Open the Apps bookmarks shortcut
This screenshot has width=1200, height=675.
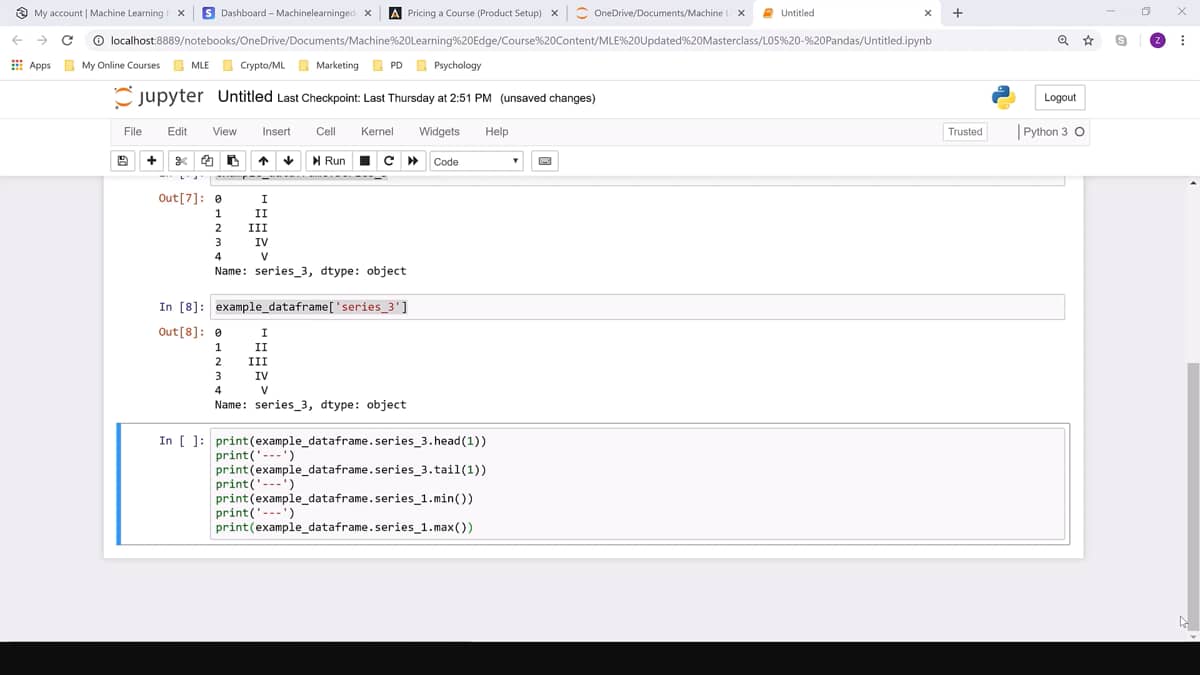pos(31,65)
